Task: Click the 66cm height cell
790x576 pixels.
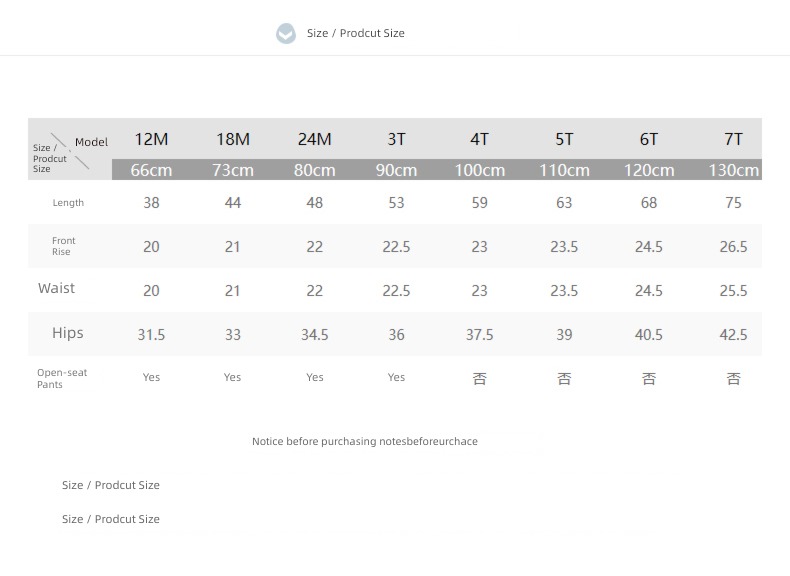Action: [x=151, y=170]
